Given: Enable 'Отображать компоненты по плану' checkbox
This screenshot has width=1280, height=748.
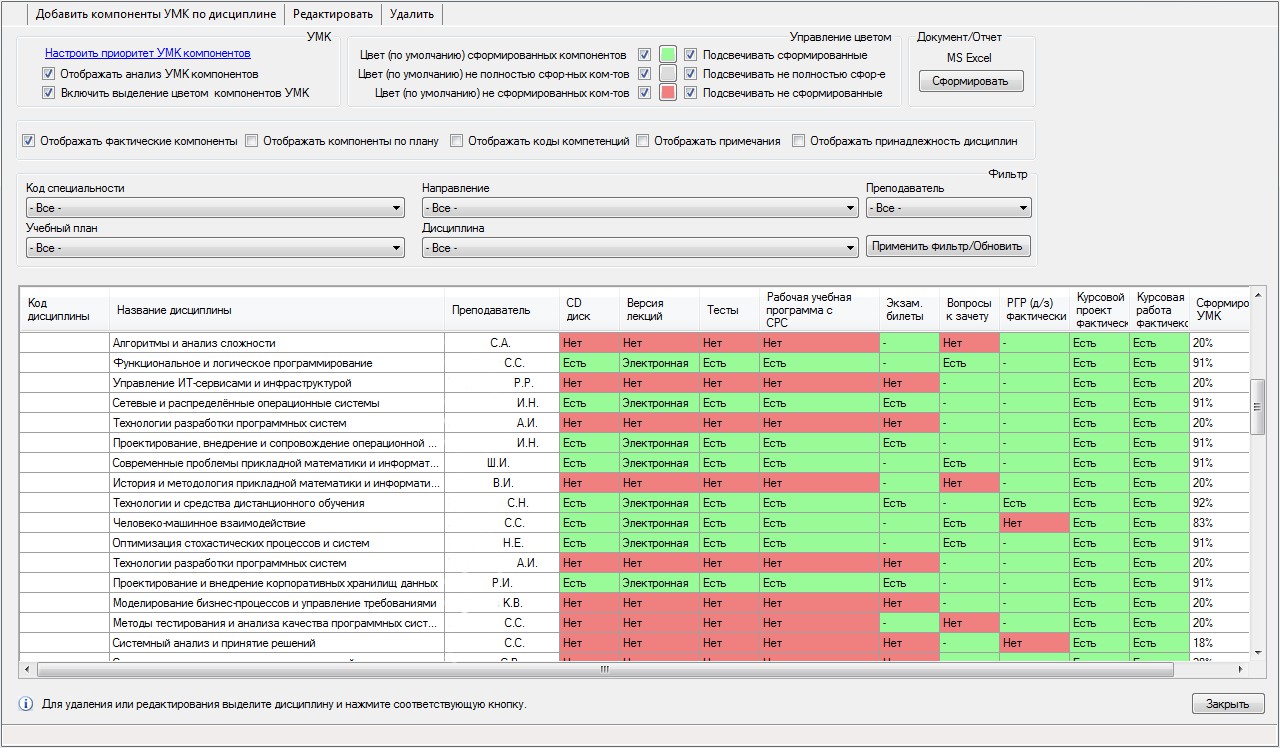Looking at the screenshot, I should [252, 141].
